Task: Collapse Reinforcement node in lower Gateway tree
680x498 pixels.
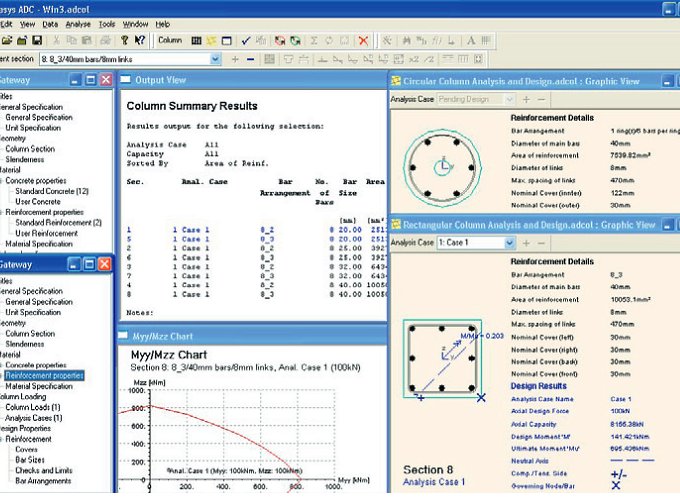Action: 2,439
